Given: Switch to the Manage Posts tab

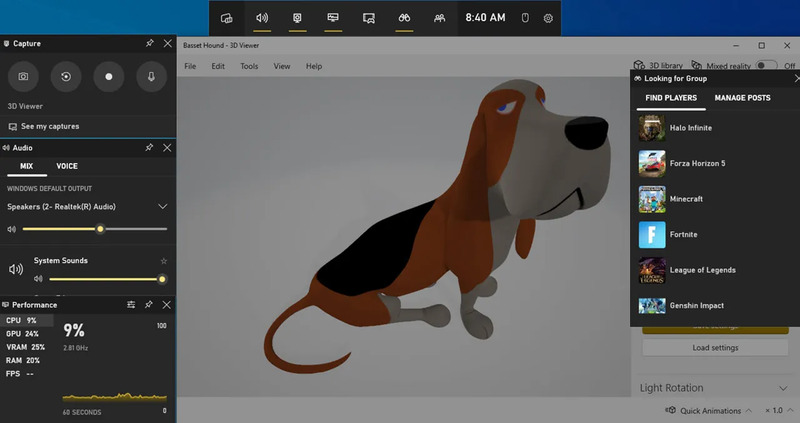Looking at the screenshot, I should pyautogui.click(x=742, y=98).
